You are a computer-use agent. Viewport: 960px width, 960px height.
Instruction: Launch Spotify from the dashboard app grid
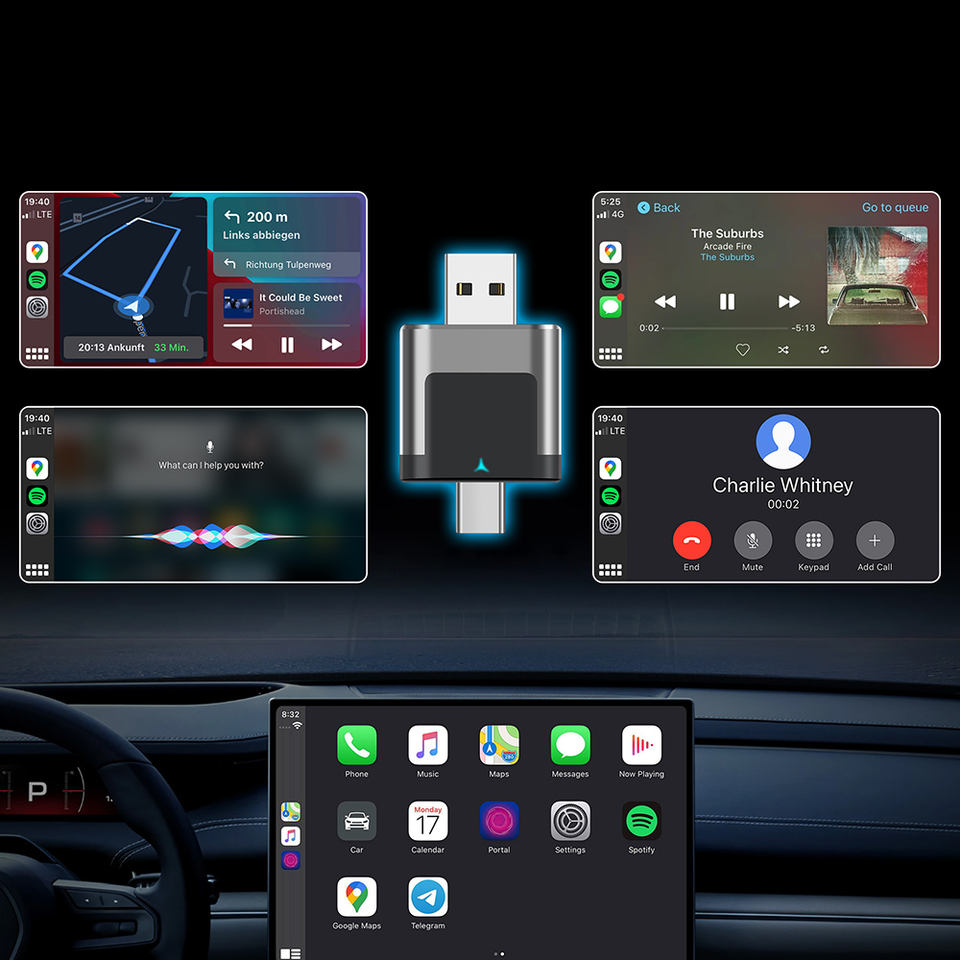(641, 820)
